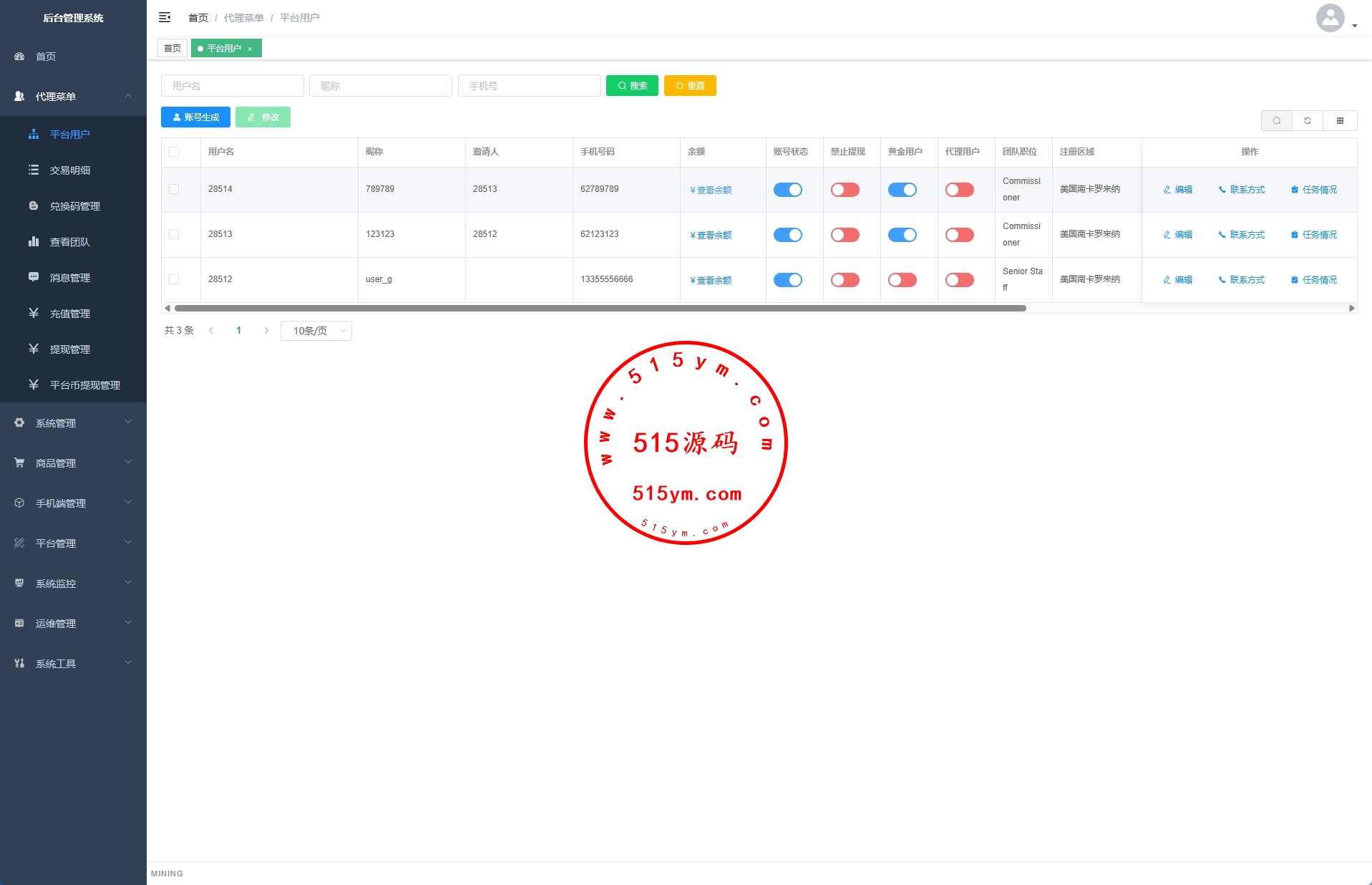
Task: Open 消息管理 in the sidebar
Action: (x=69, y=278)
